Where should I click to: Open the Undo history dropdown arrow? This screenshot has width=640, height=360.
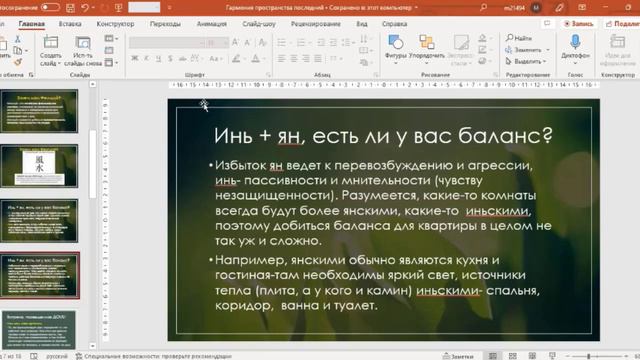coord(93,8)
